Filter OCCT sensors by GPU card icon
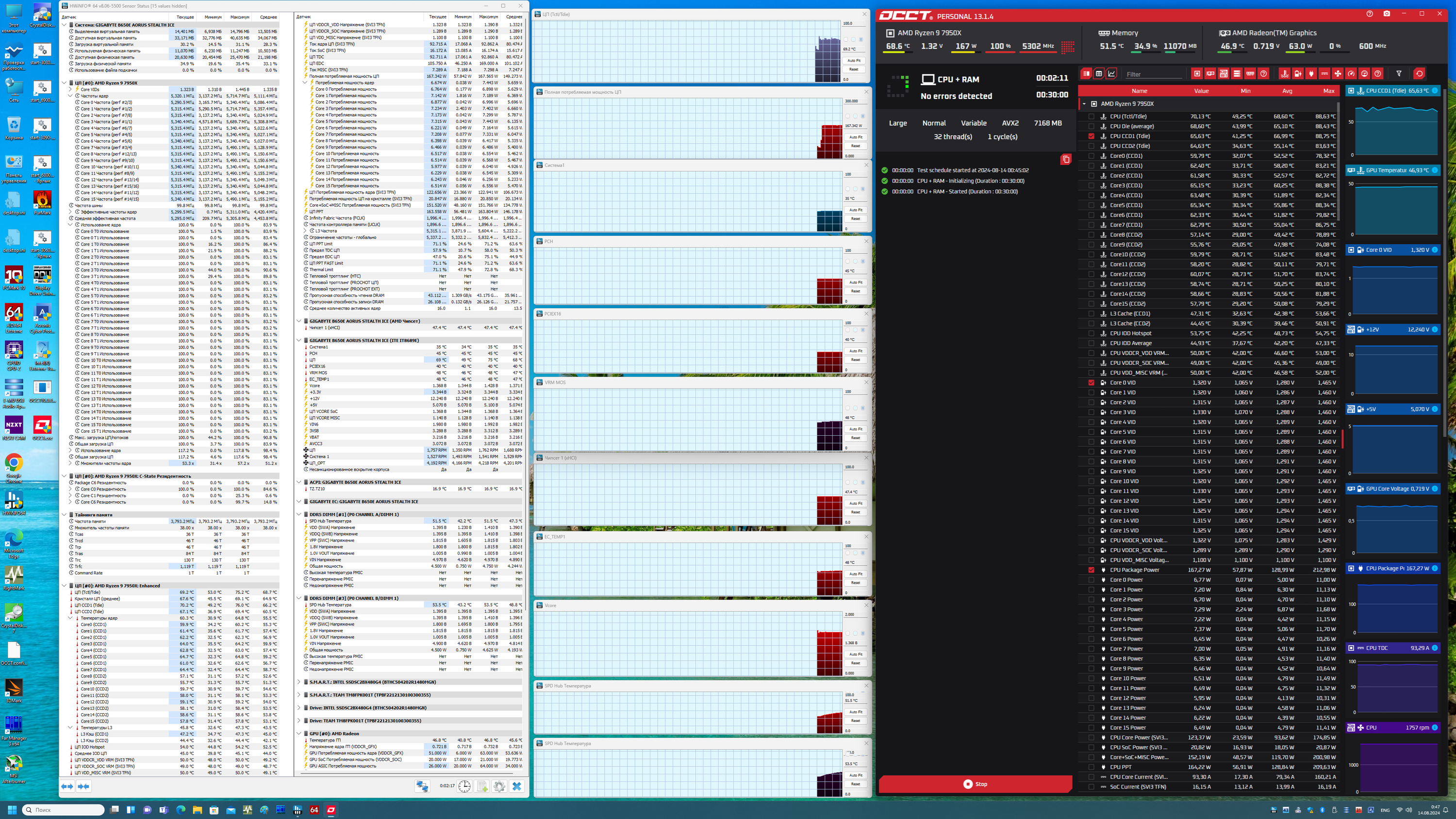Viewport: 1456px width, 819px height. 1210,73
